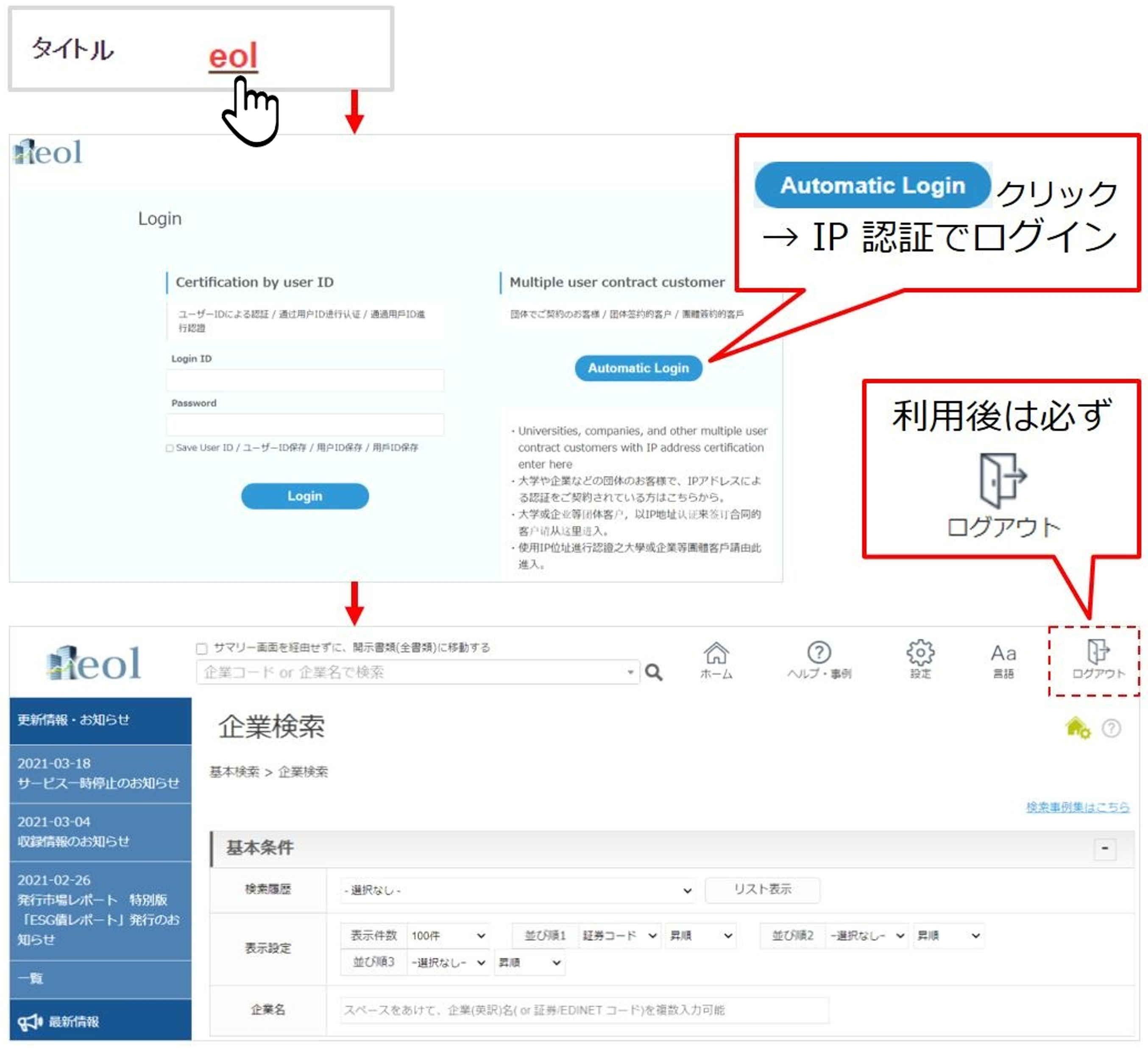This screenshot has width=1148, height=1049.
Task: Click the Automatic Login button
Action: 638,368
